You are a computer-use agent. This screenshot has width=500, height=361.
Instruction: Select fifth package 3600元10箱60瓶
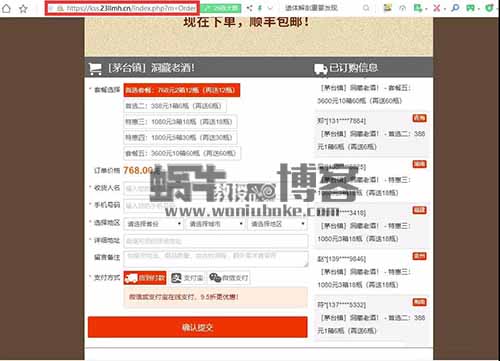click(x=182, y=153)
